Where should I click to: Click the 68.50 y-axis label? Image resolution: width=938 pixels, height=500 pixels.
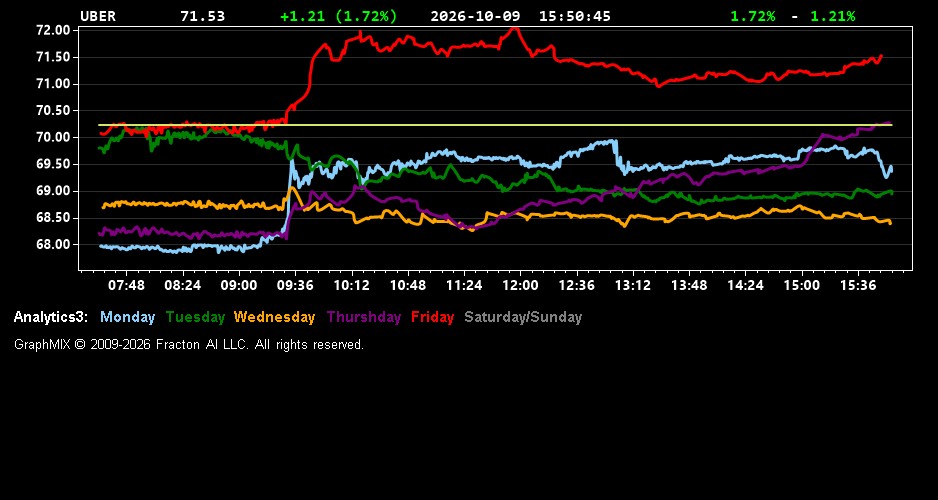[x=54, y=218]
